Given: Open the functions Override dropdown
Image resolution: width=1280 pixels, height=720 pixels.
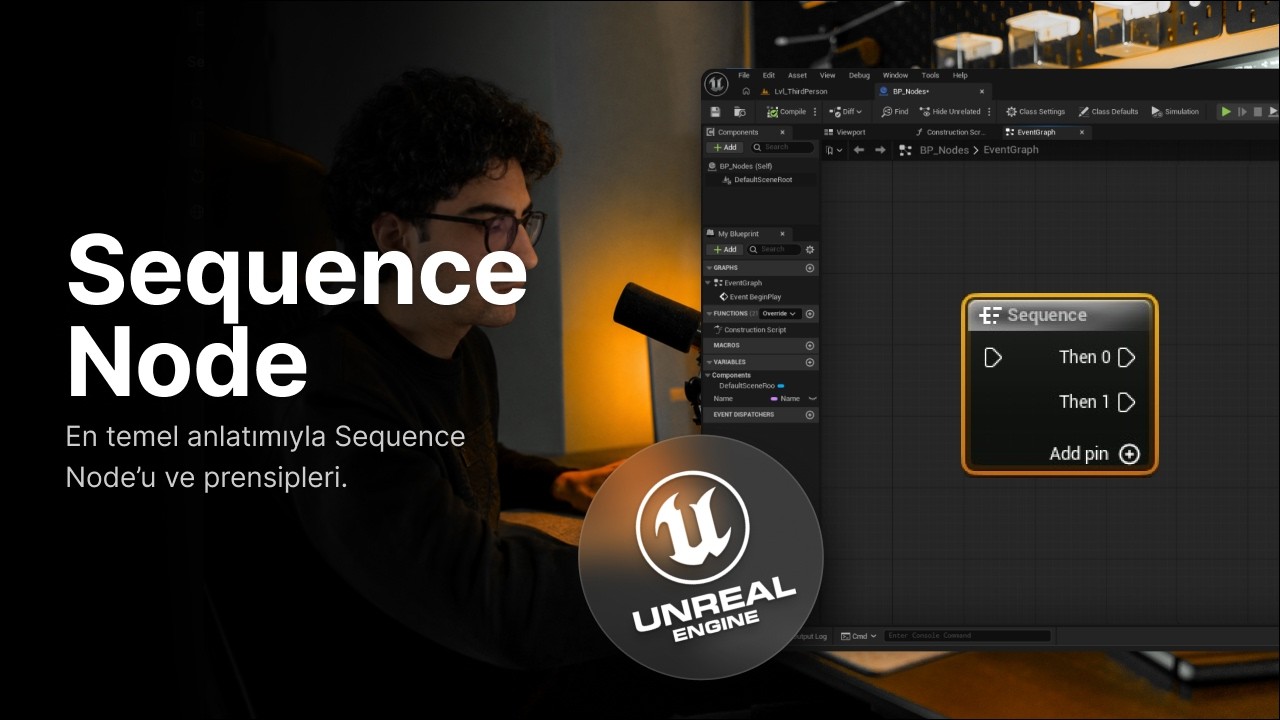Looking at the screenshot, I should click(x=780, y=314).
